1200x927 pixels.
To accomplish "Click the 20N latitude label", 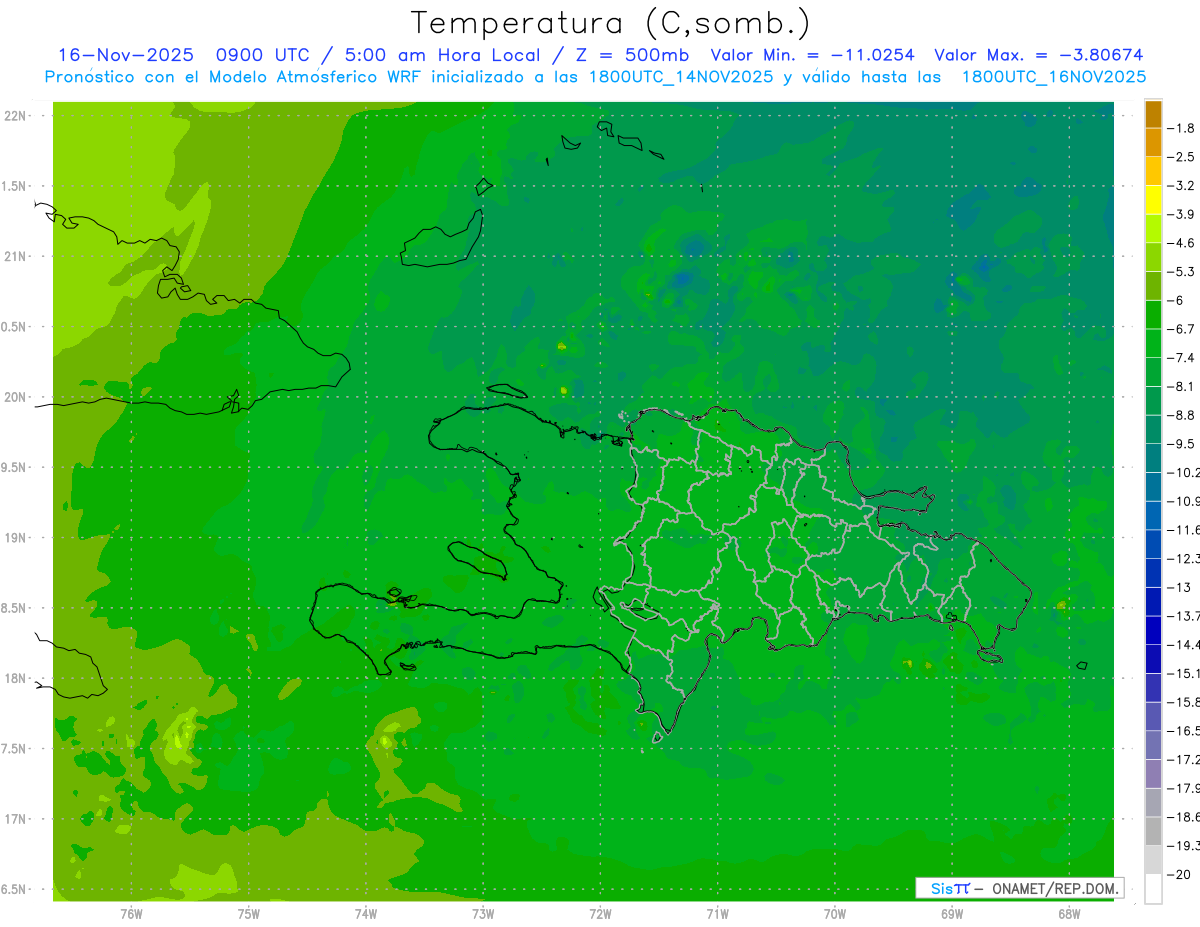I will click(x=16, y=397).
